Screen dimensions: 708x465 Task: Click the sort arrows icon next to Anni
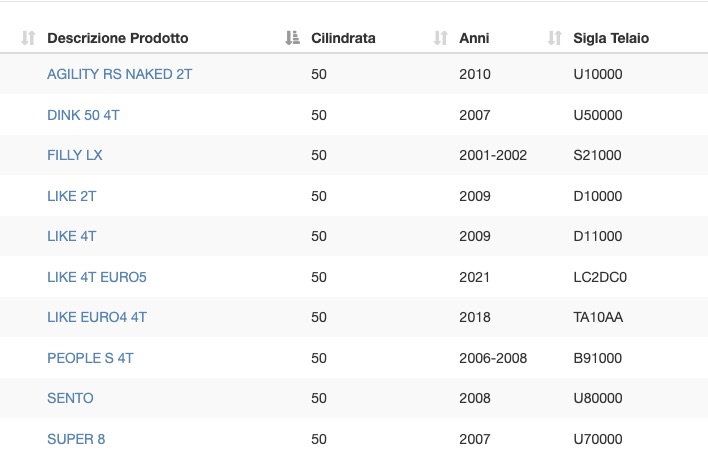tap(440, 38)
